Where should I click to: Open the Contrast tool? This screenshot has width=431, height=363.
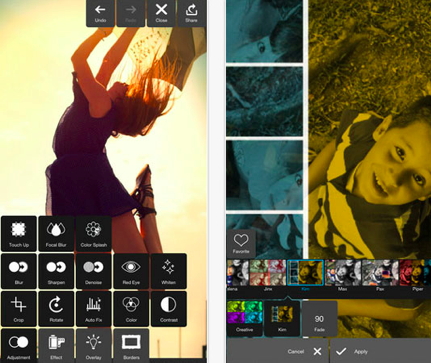[169, 309]
